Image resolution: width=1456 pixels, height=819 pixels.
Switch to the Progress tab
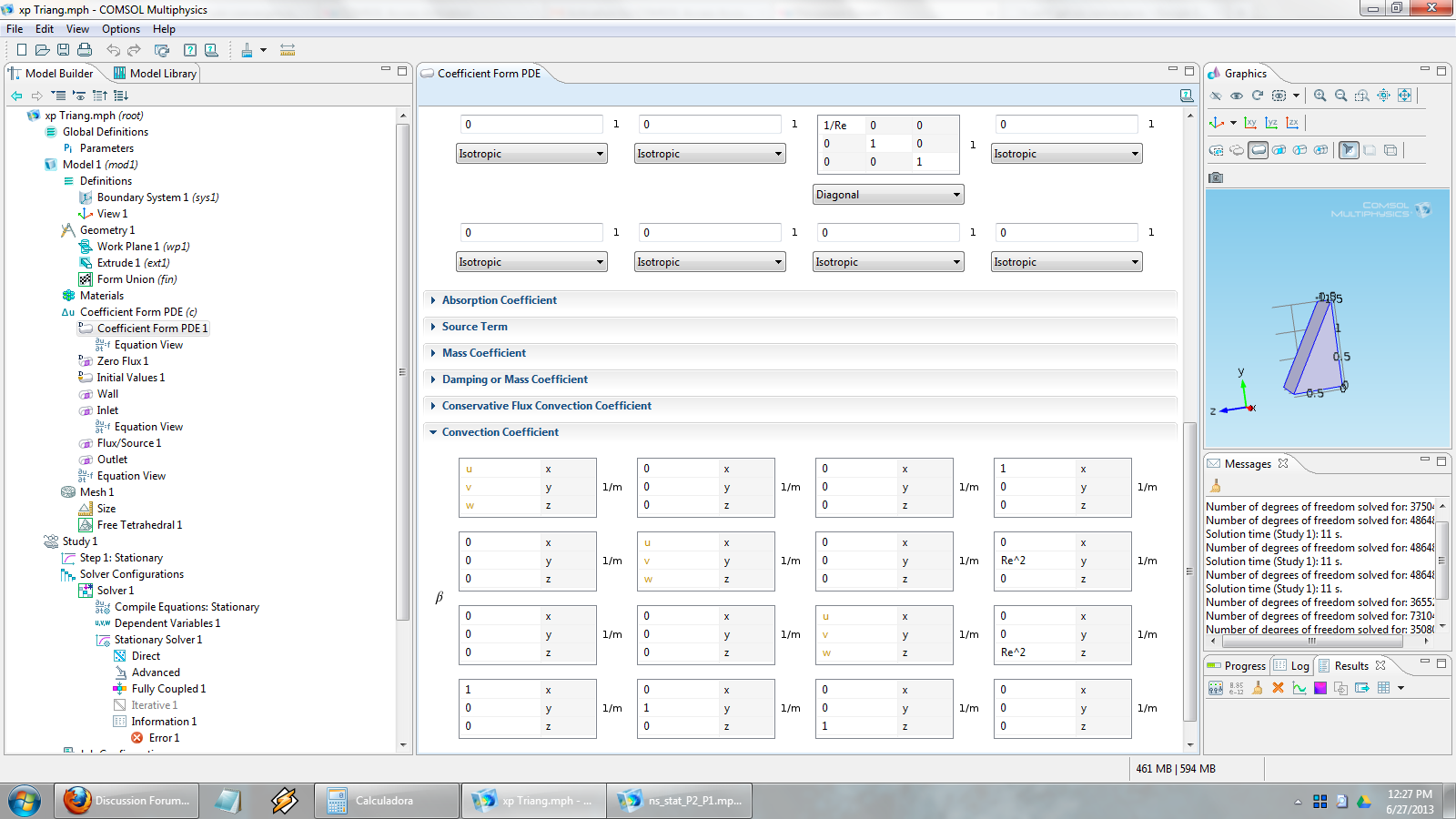[x=1237, y=666]
